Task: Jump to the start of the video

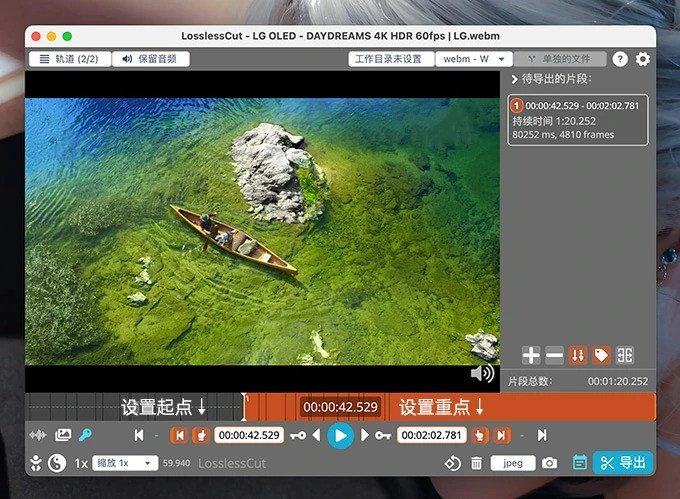Action: [x=139, y=435]
